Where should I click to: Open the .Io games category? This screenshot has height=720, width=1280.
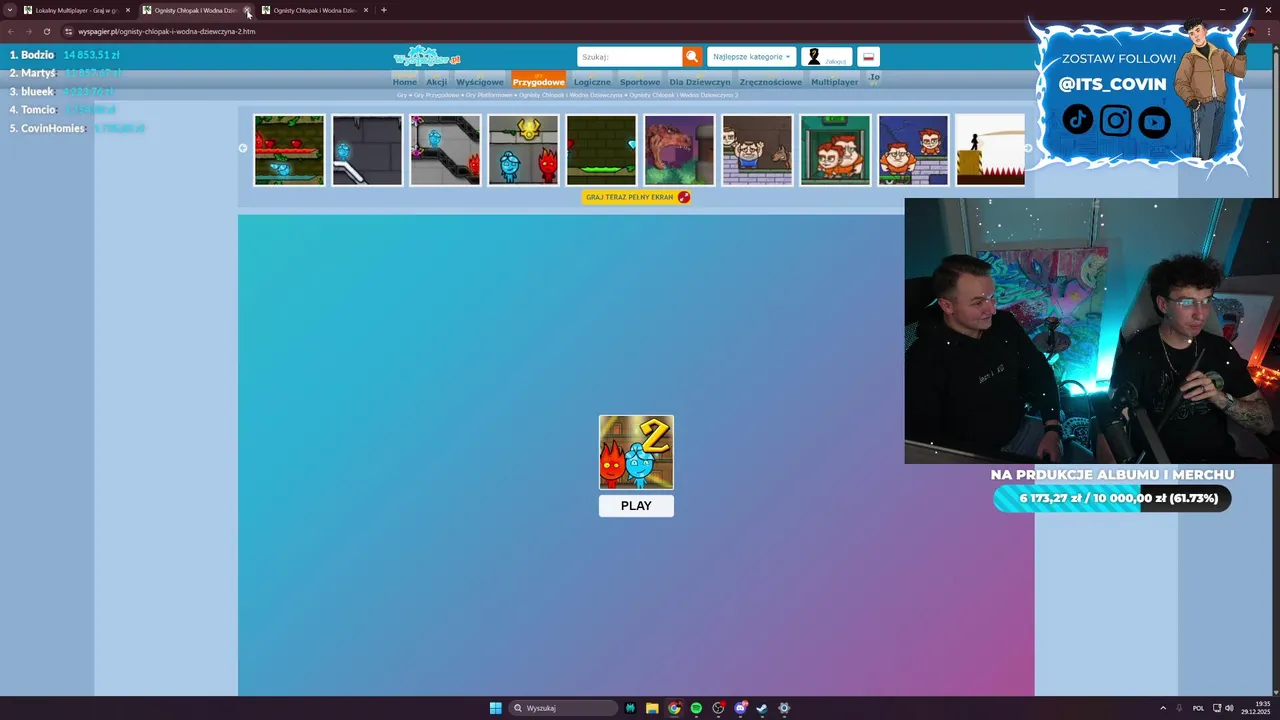pos(874,78)
